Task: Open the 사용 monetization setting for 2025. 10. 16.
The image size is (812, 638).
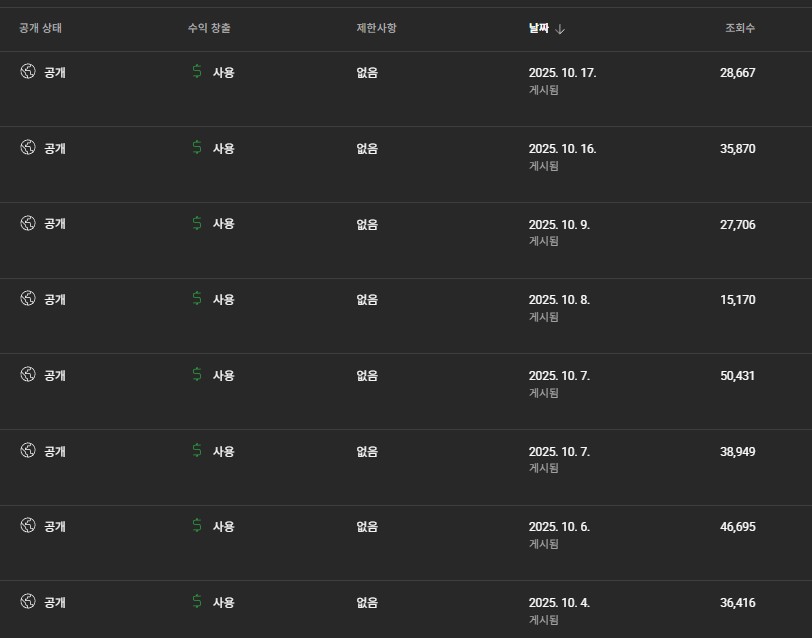Action: tap(223, 148)
